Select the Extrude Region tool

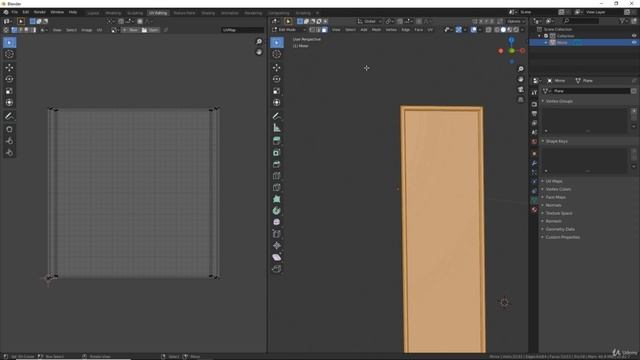click(x=277, y=141)
